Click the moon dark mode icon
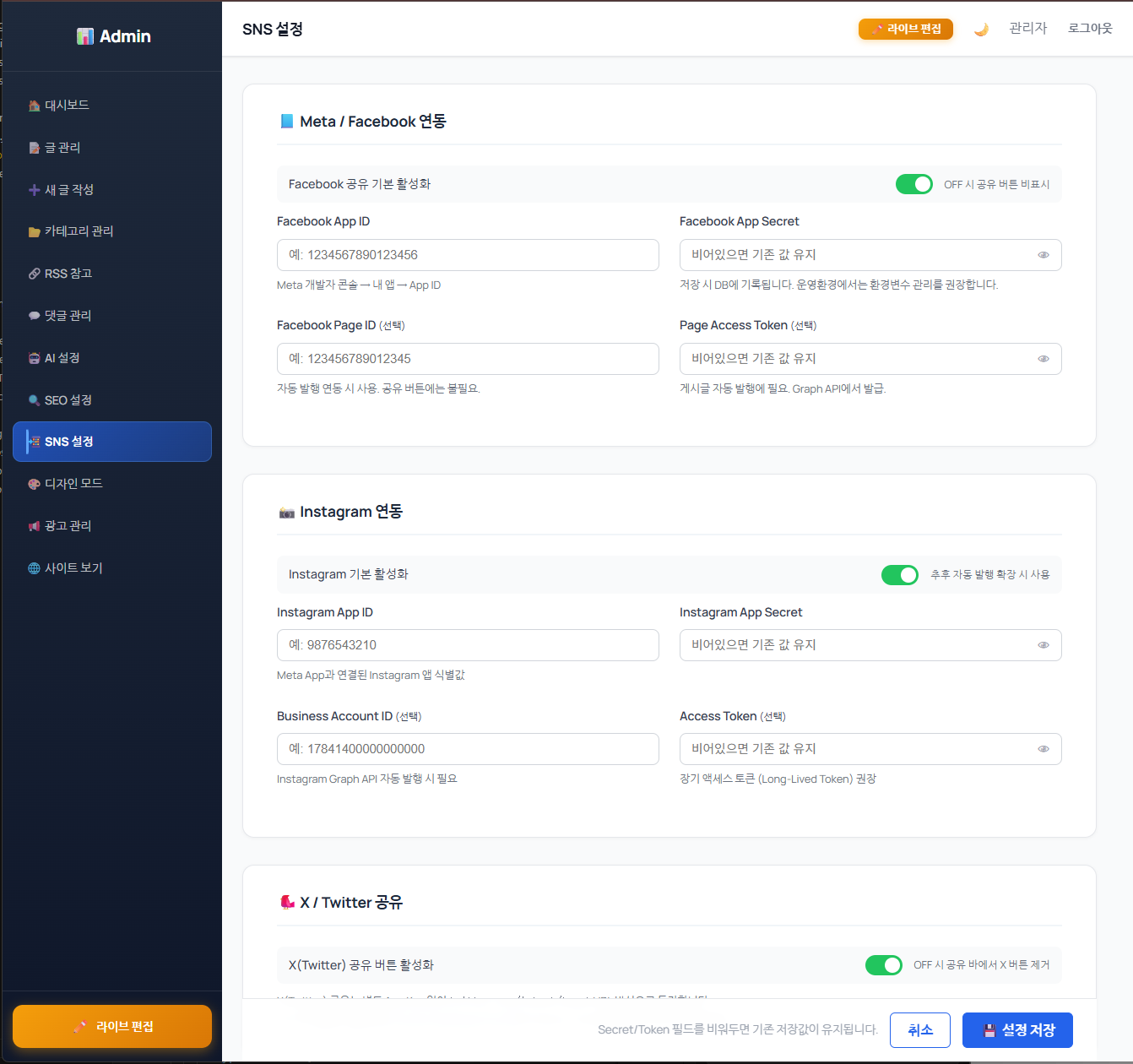 pyautogui.click(x=981, y=30)
